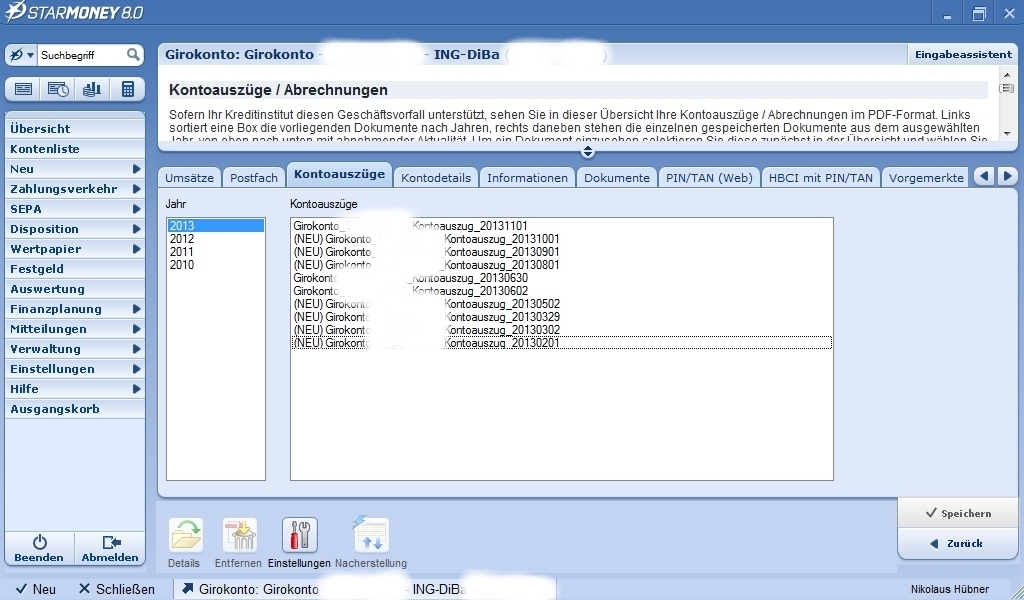This screenshot has height=600, width=1024.
Task: Switch to the HBCI mit PIN/TAN tab
Action: (821, 178)
